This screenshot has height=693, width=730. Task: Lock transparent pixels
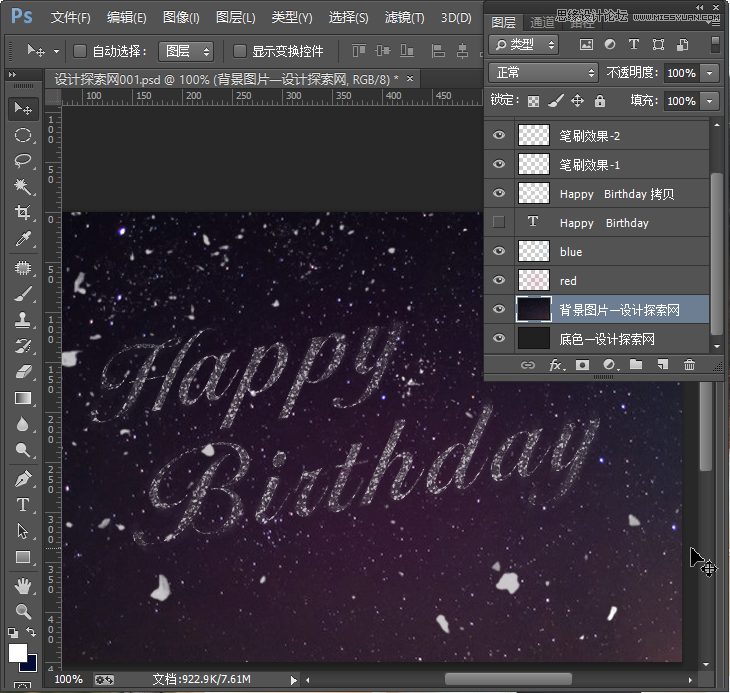tap(533, 101)
